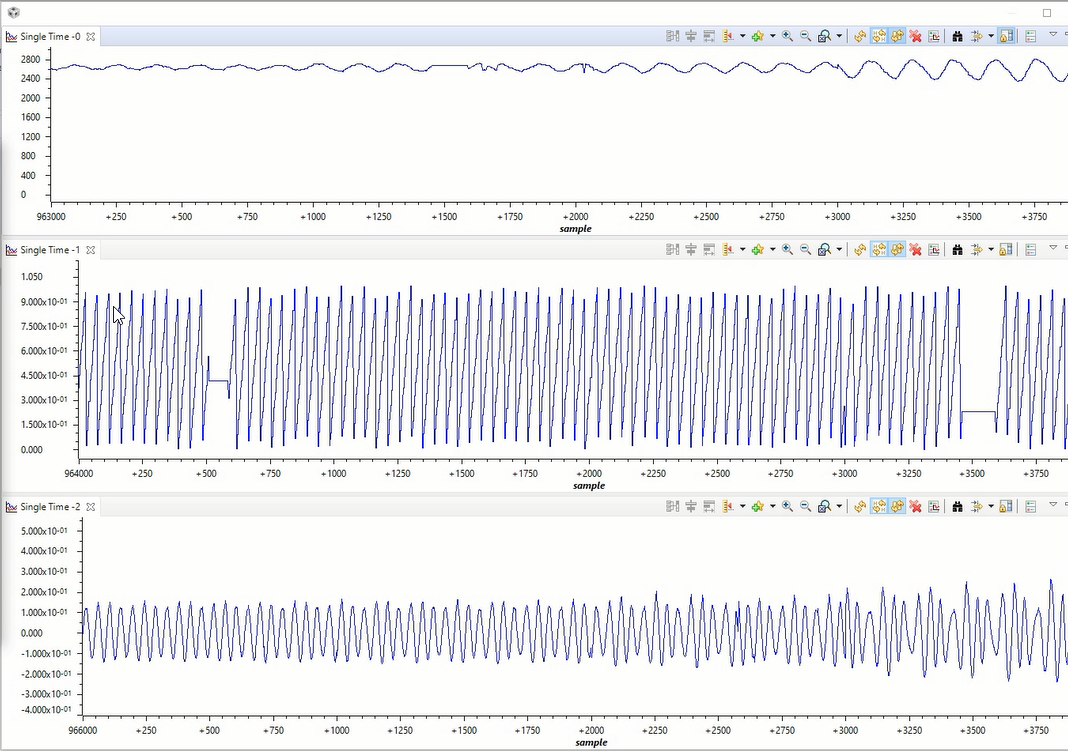Toggle H-arrows refresh mode in Single Time -2

tap(879, 507)
